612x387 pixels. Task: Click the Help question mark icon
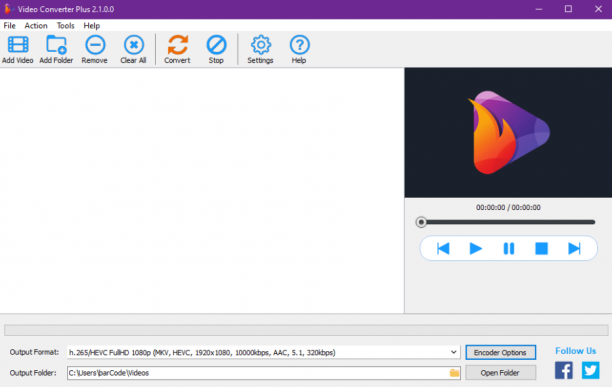coord(299,44)
